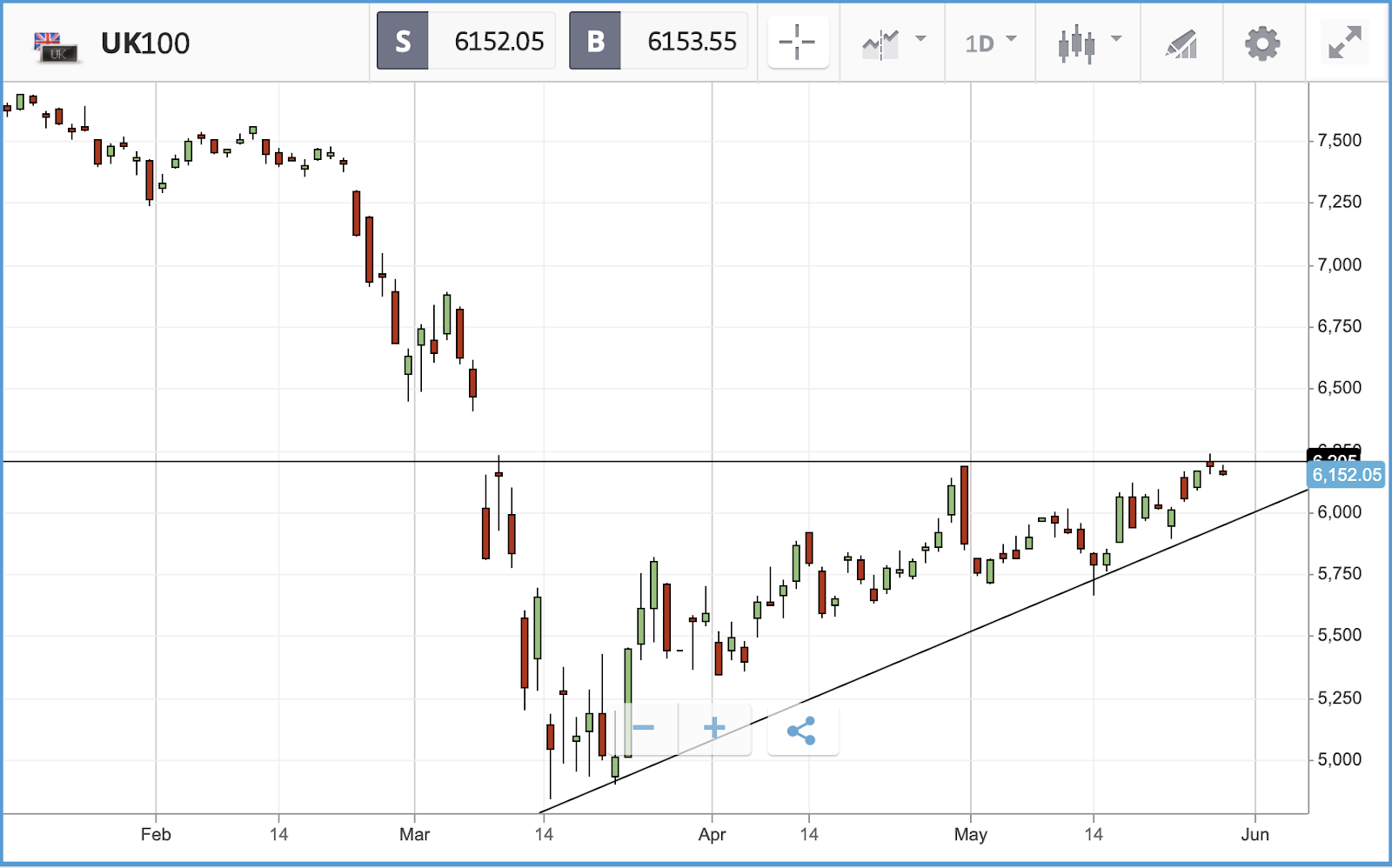Expand chart to fullscreen
The image size is (1392, 868).
coord(1344,43)
